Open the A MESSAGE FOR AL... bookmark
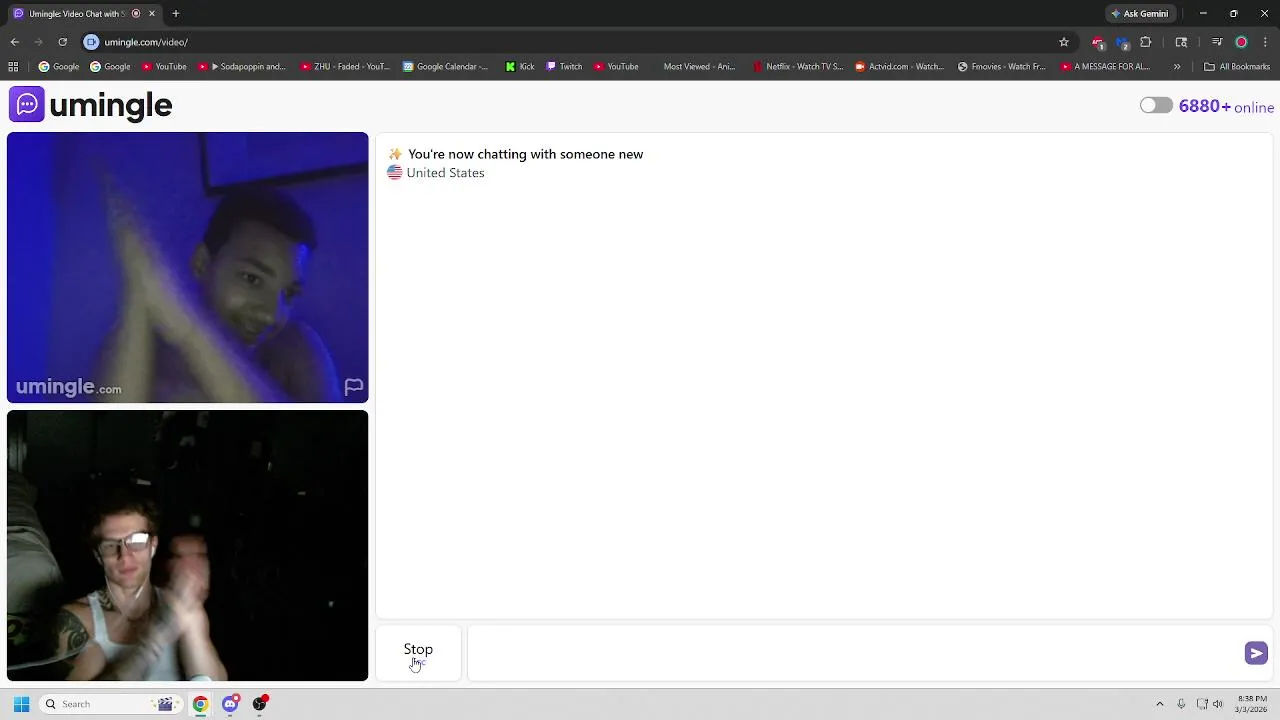1280x720 pixels. [x=1105, y=67]
